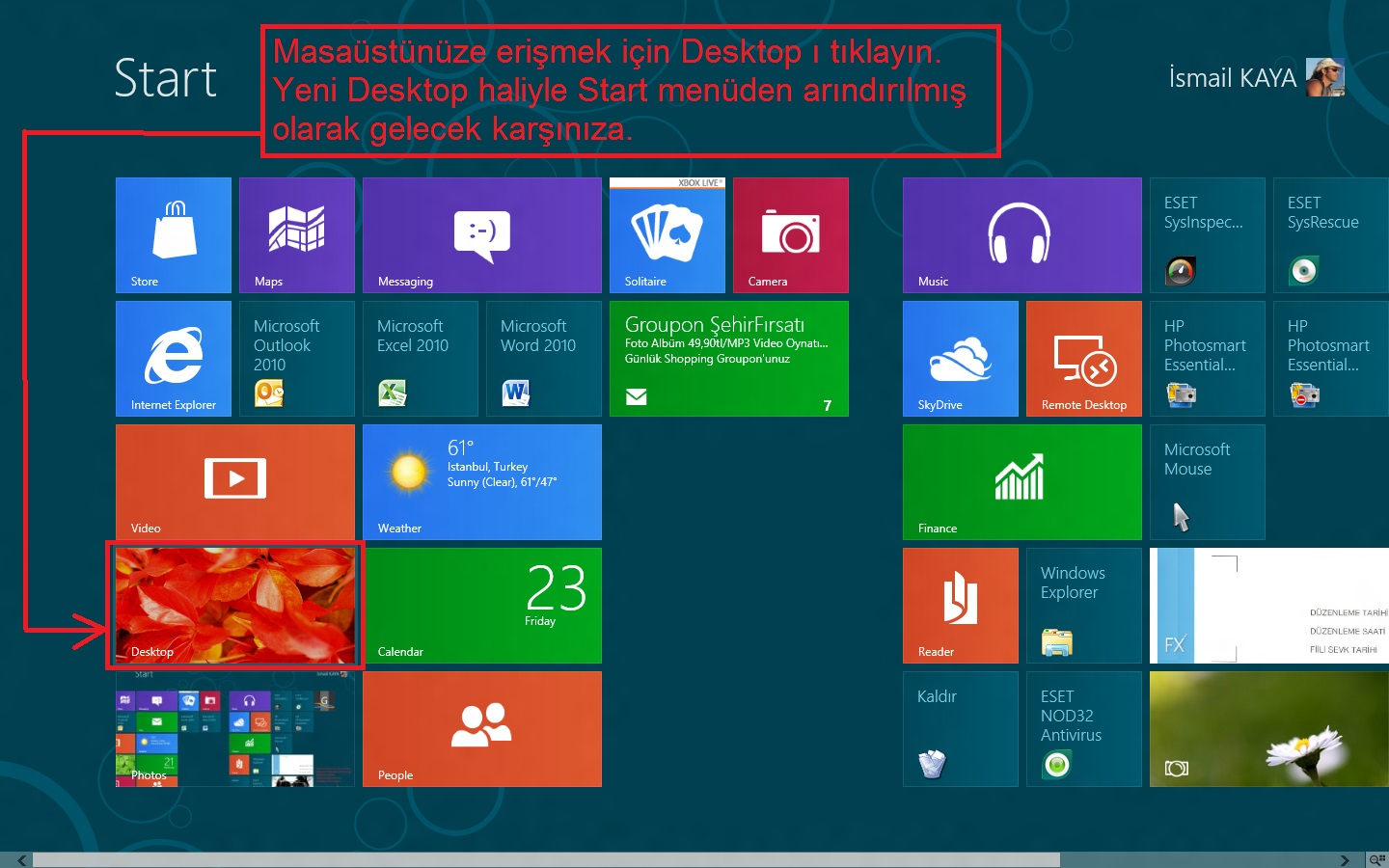Open the daisy flower photo tile
Image resolution: width=1389 pixels, height=868 pixels.
(x=1269, y=729)
